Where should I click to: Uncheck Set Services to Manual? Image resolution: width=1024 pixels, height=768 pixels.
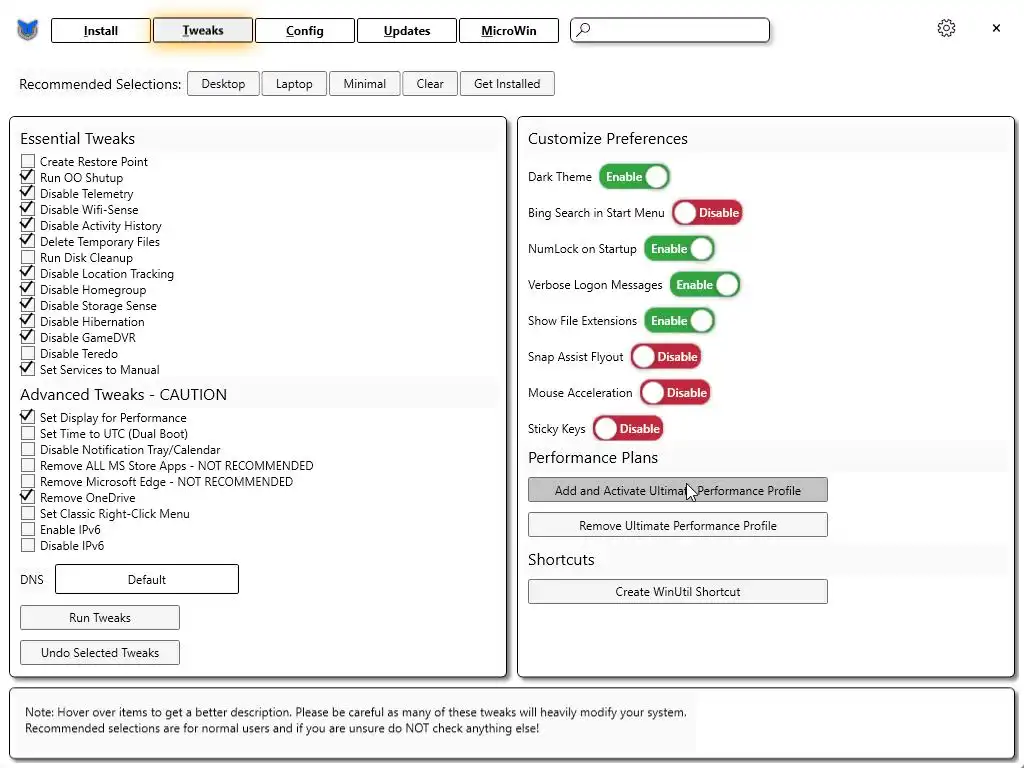(28, 369)
